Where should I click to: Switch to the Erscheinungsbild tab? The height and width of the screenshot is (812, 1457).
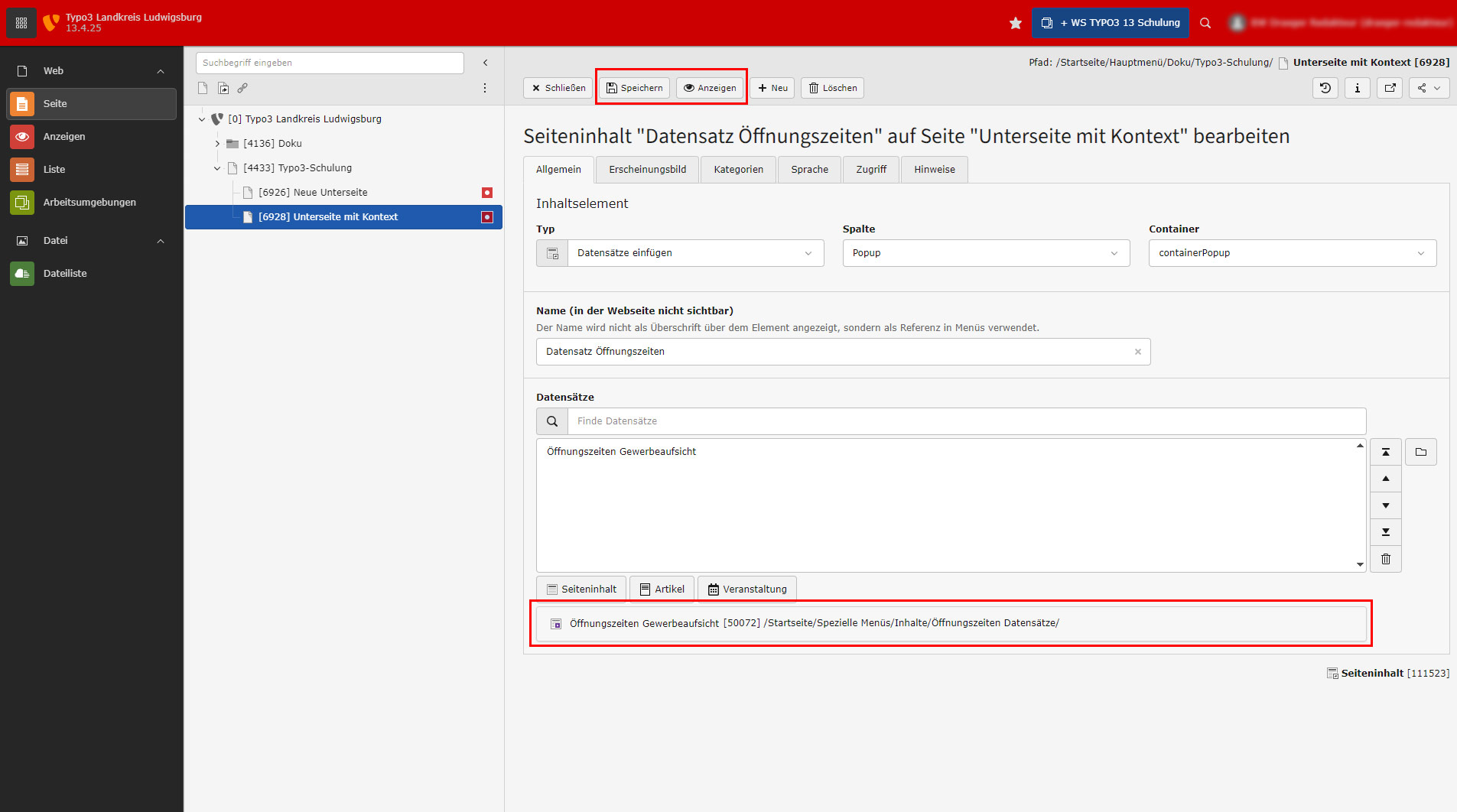pyautogui.click(x=647, y=170)
